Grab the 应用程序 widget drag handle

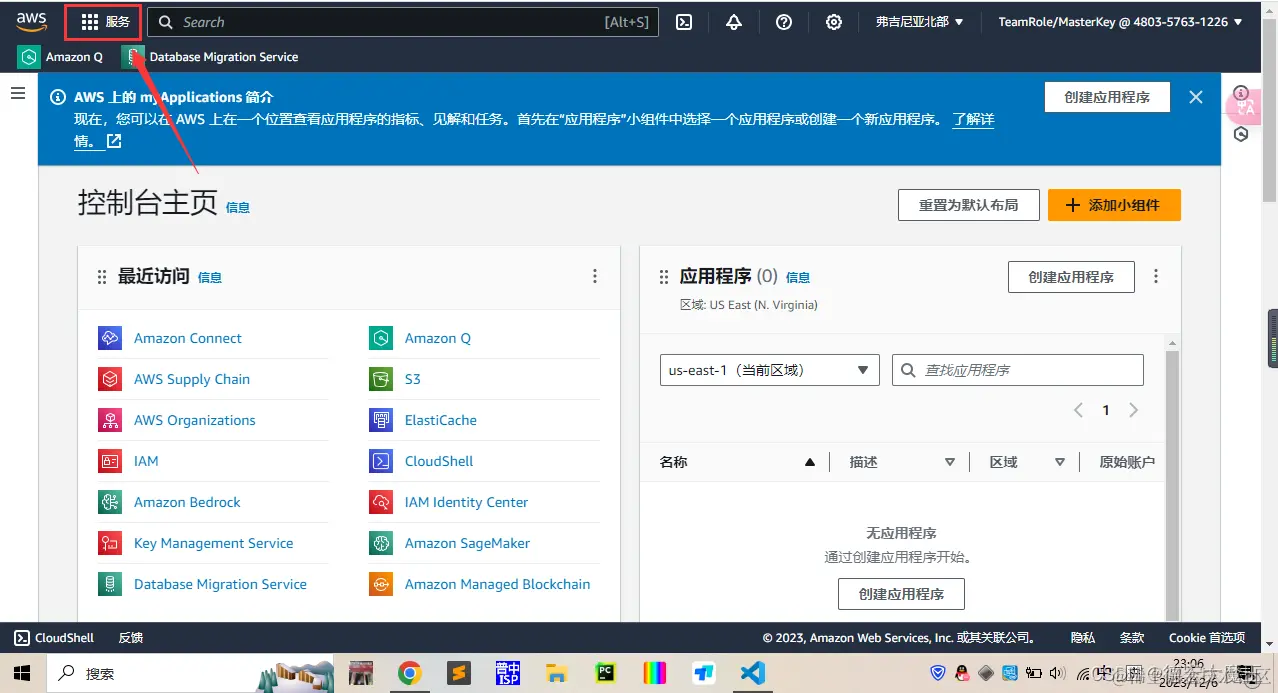[x=664, y=277]
